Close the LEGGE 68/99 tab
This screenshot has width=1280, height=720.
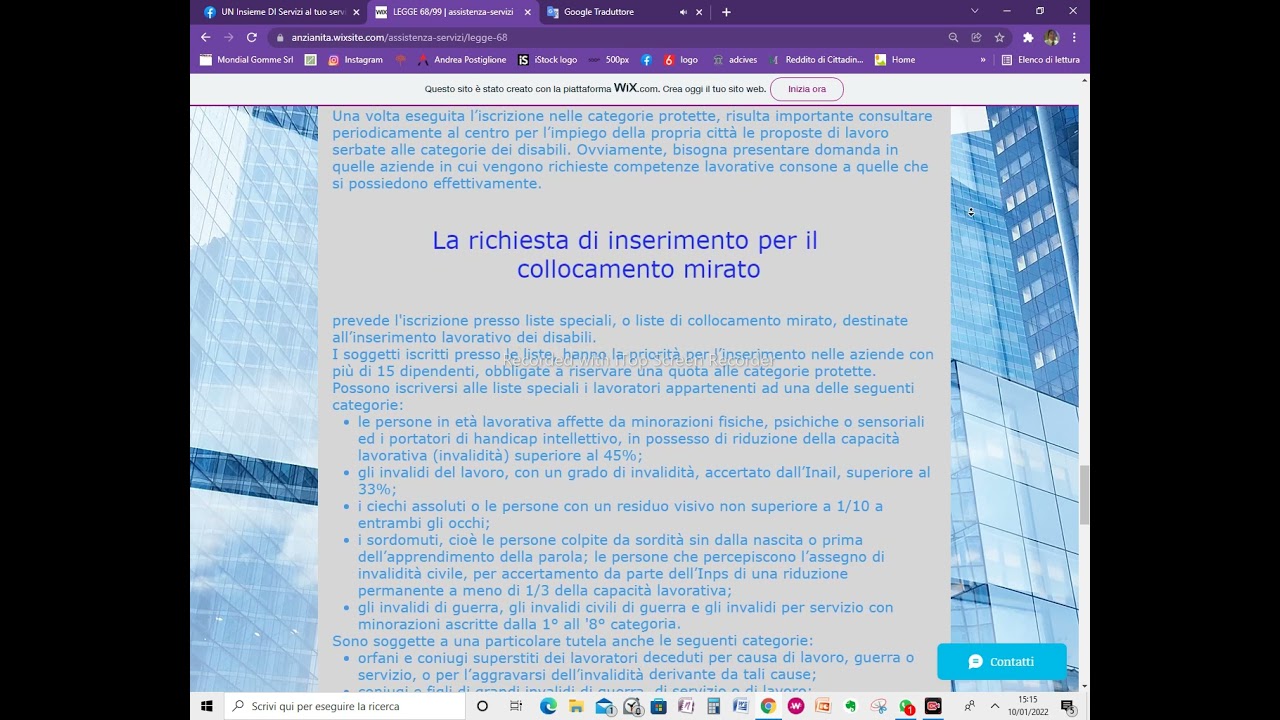(527, 12)
